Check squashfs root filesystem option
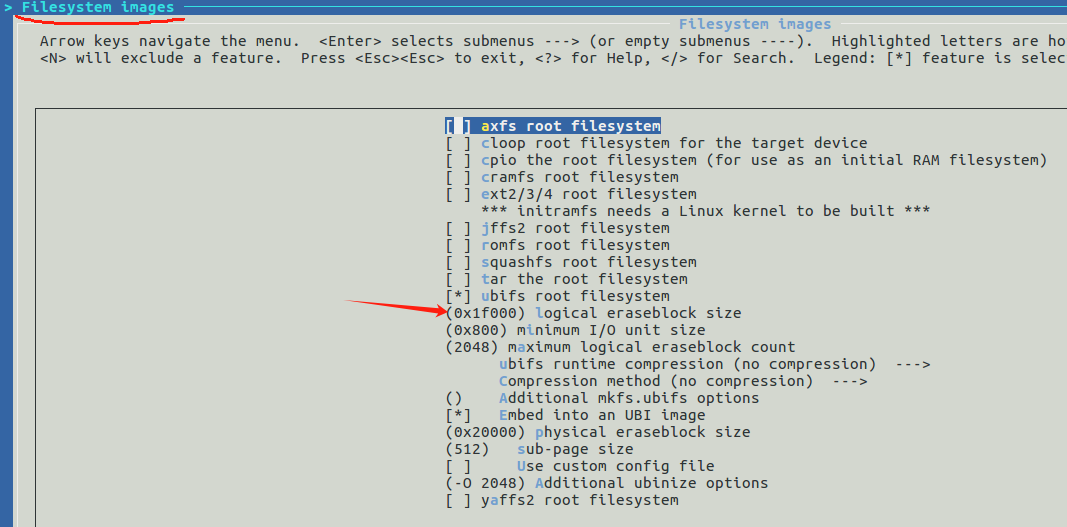The width and height of the screenshot is (1067, 527). [x=458, y=262]
